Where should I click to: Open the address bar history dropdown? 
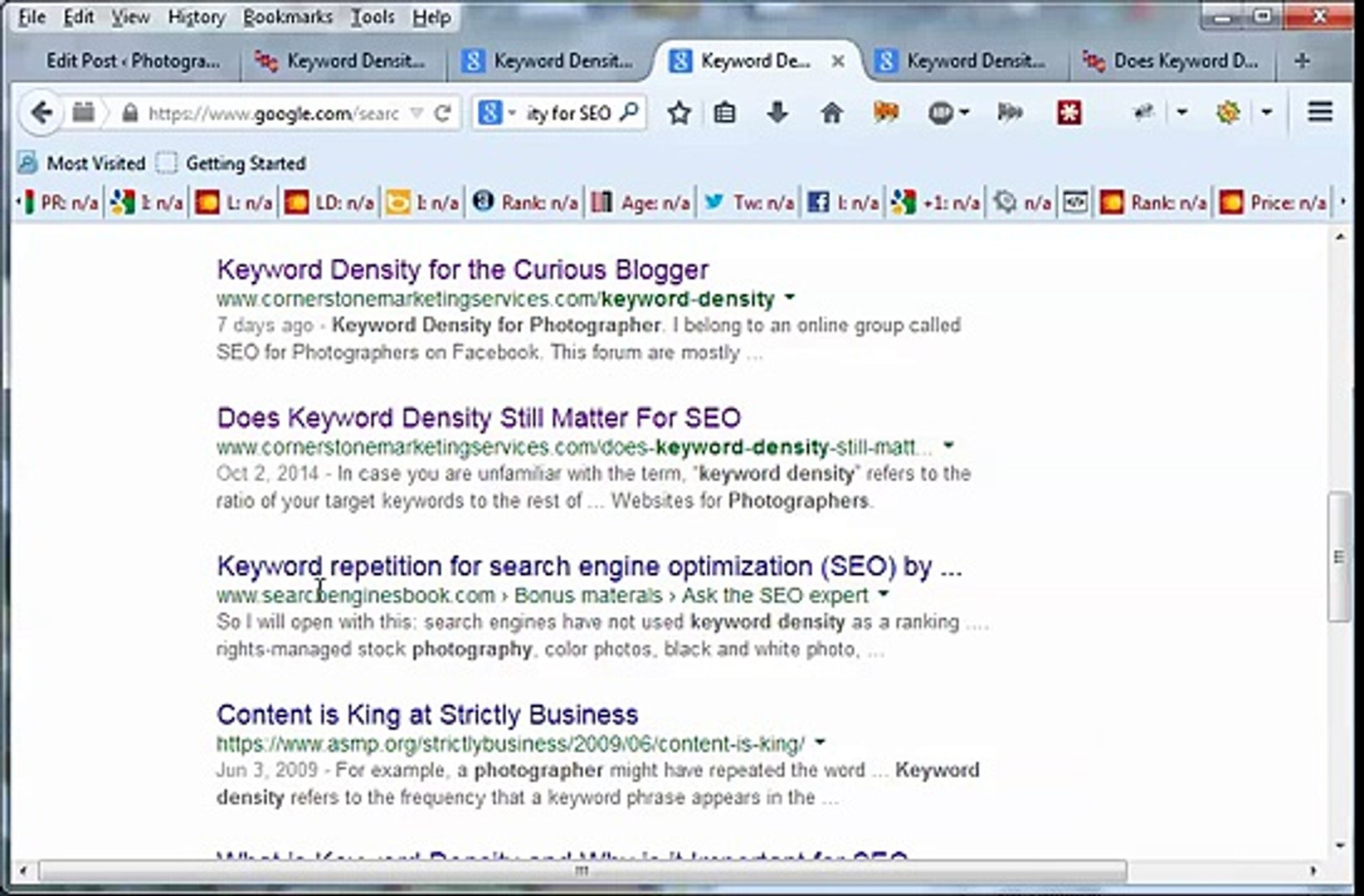417,113
